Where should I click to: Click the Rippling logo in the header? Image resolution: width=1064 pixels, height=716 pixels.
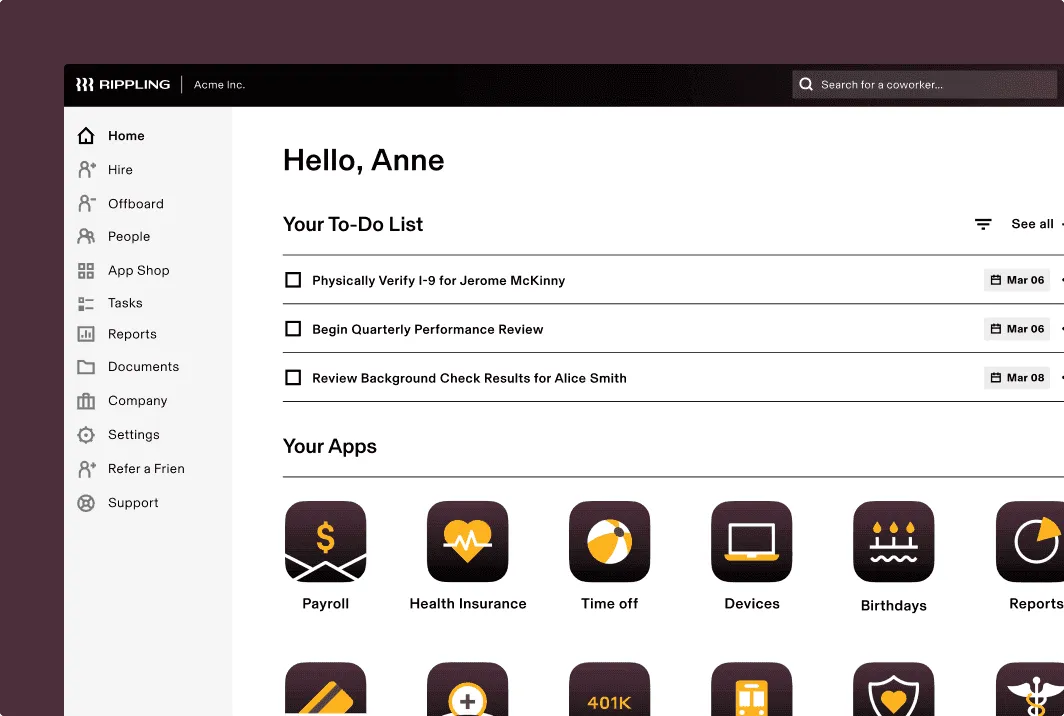pyautogui.click(x=120, y=84)
